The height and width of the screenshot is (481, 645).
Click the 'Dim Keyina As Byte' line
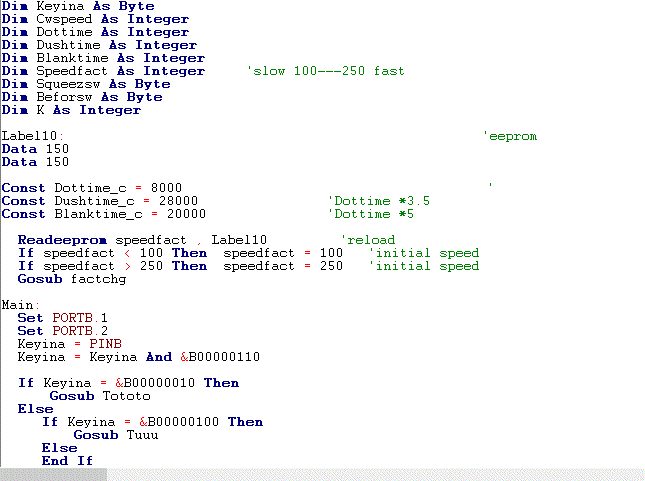(78, 6)
